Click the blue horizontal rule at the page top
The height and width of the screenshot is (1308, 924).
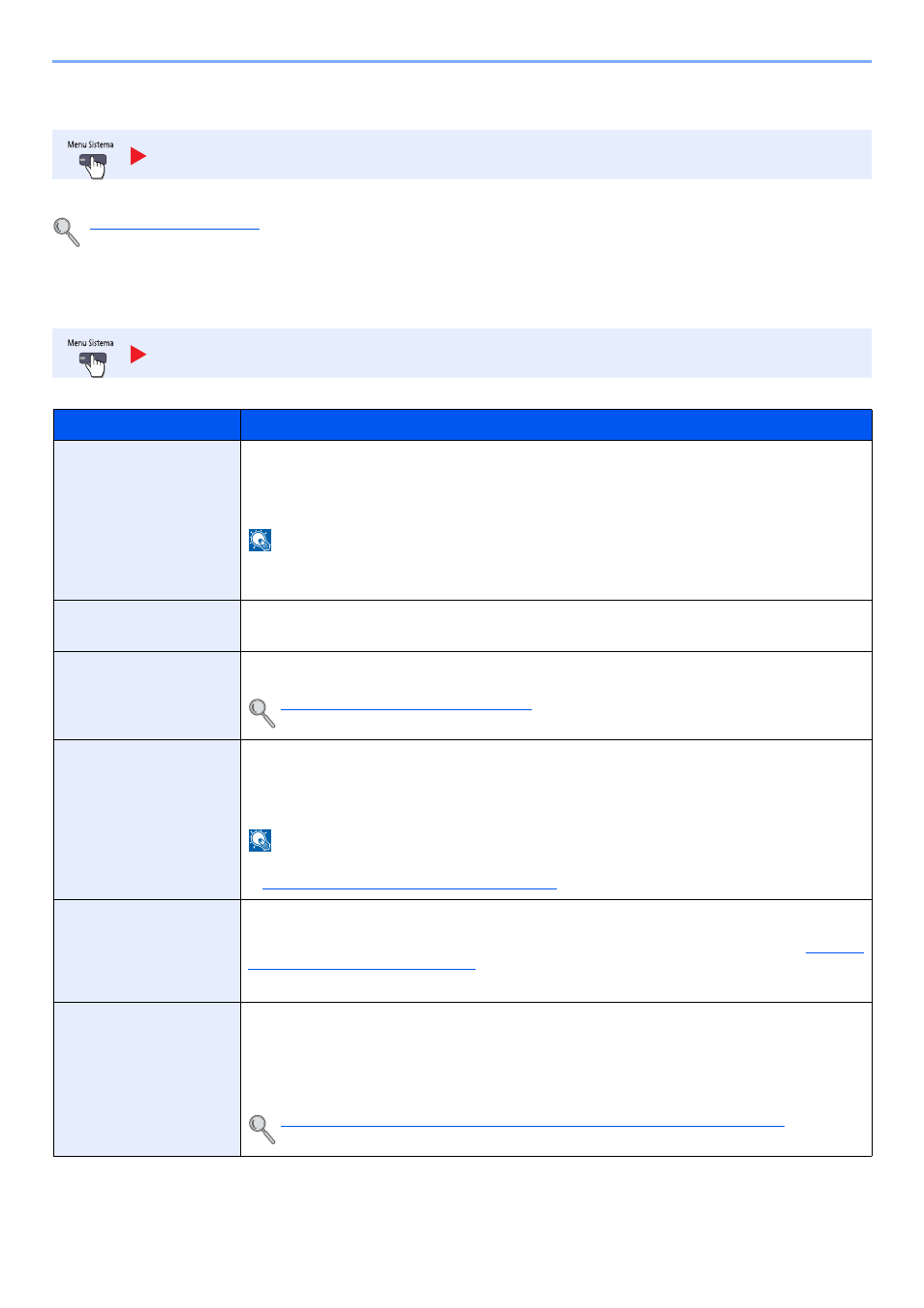click(x=462, y=62)
